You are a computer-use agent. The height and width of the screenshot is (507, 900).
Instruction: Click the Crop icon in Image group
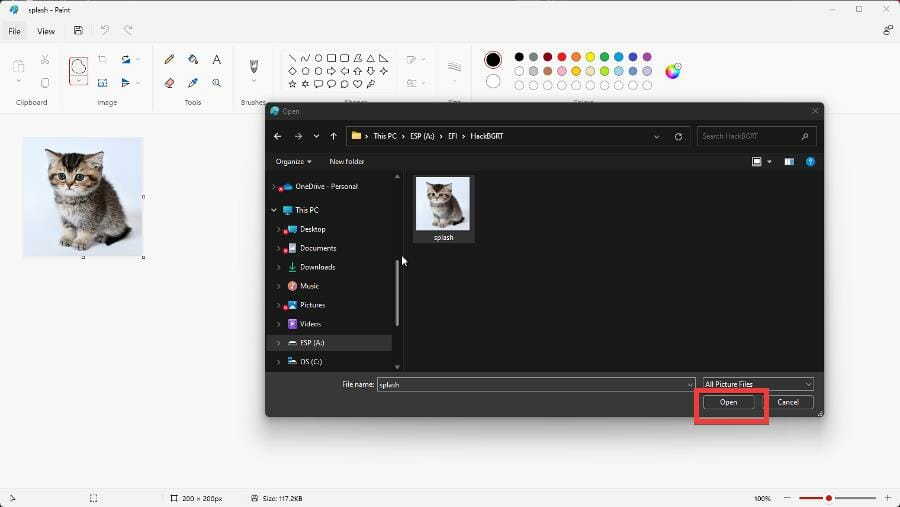point(102,59)
